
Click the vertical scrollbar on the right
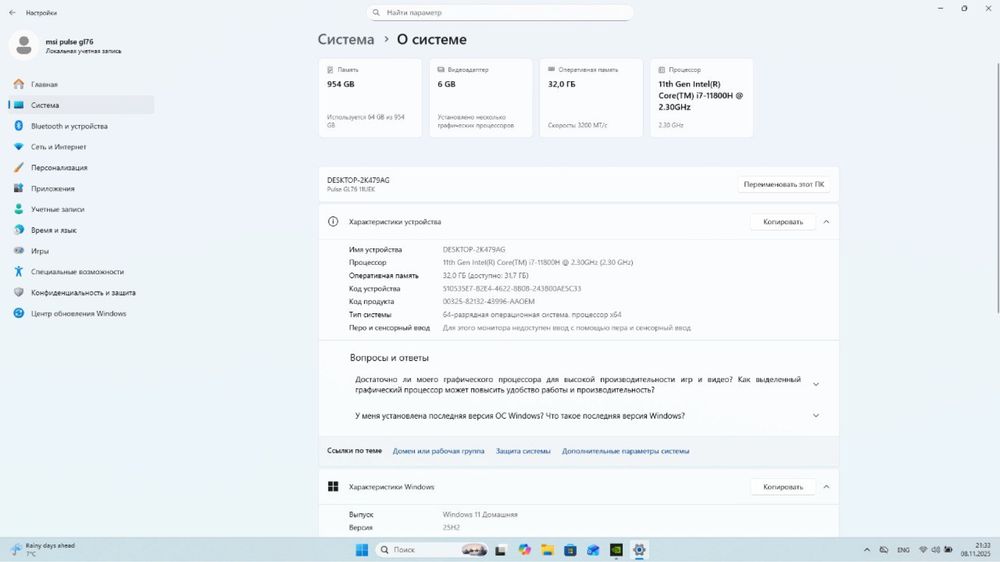[x=996, y=188]
